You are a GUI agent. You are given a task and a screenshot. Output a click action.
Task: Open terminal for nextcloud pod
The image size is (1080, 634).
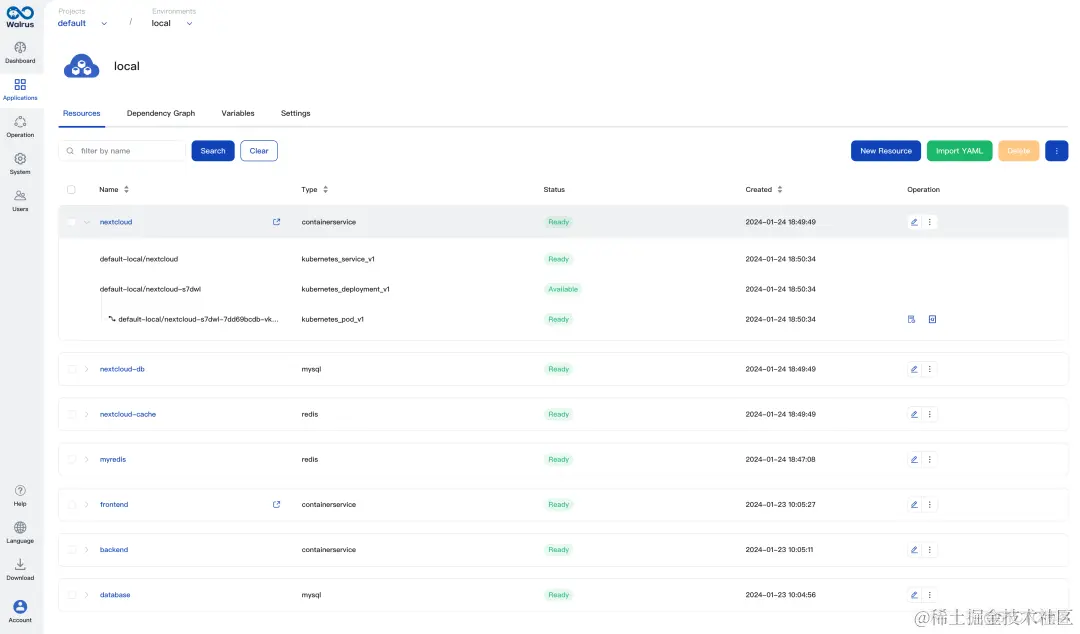tap(932, 319)
